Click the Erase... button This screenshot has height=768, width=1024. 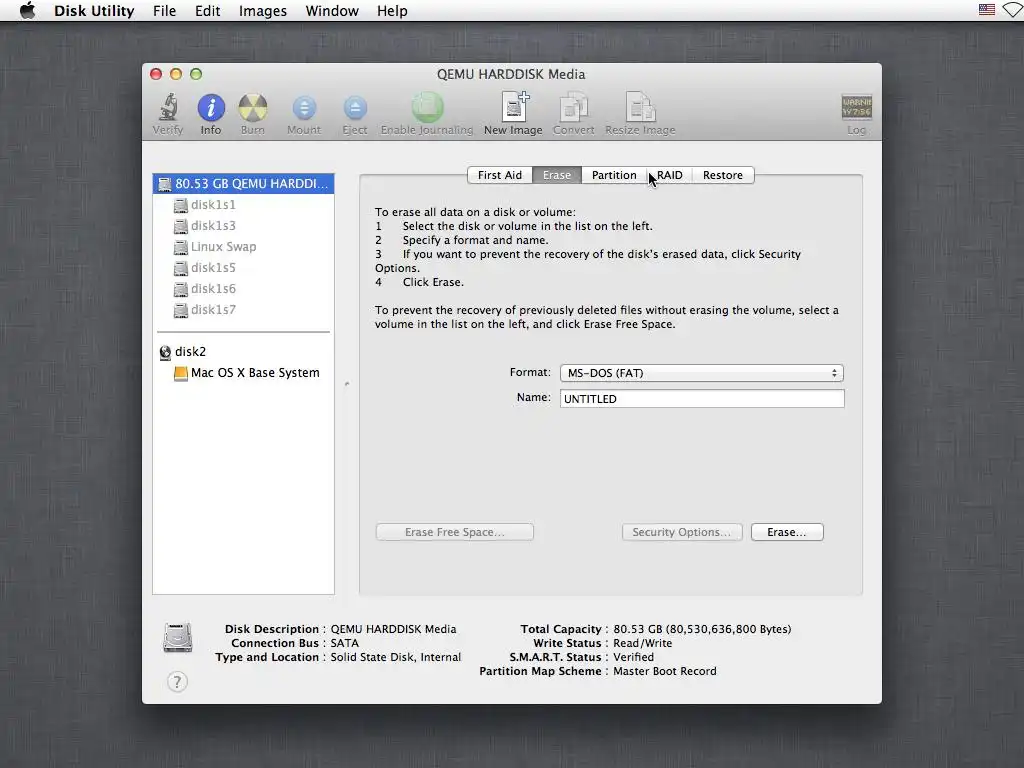[x=787, y=532]
